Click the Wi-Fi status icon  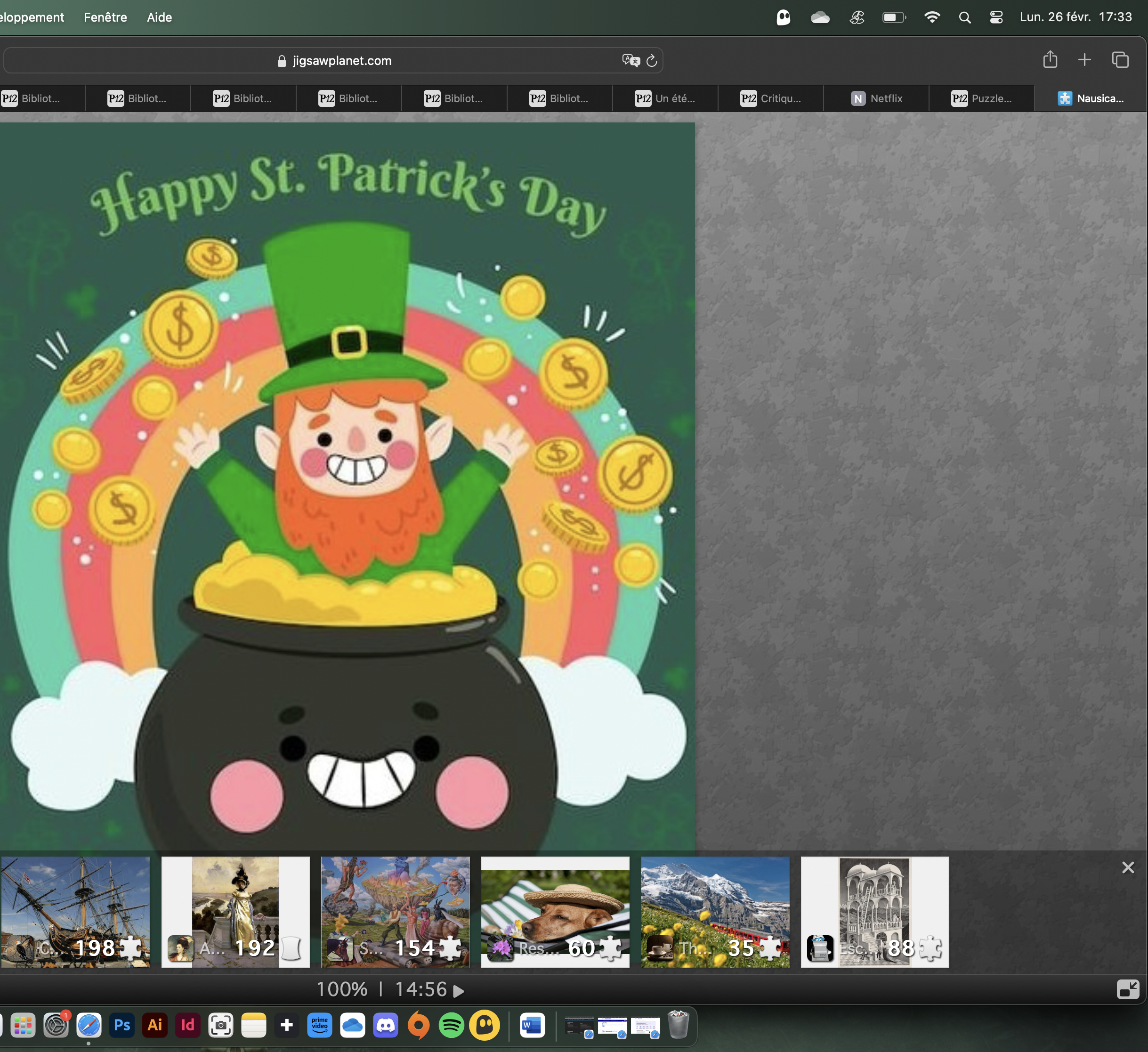coord(931,17)
